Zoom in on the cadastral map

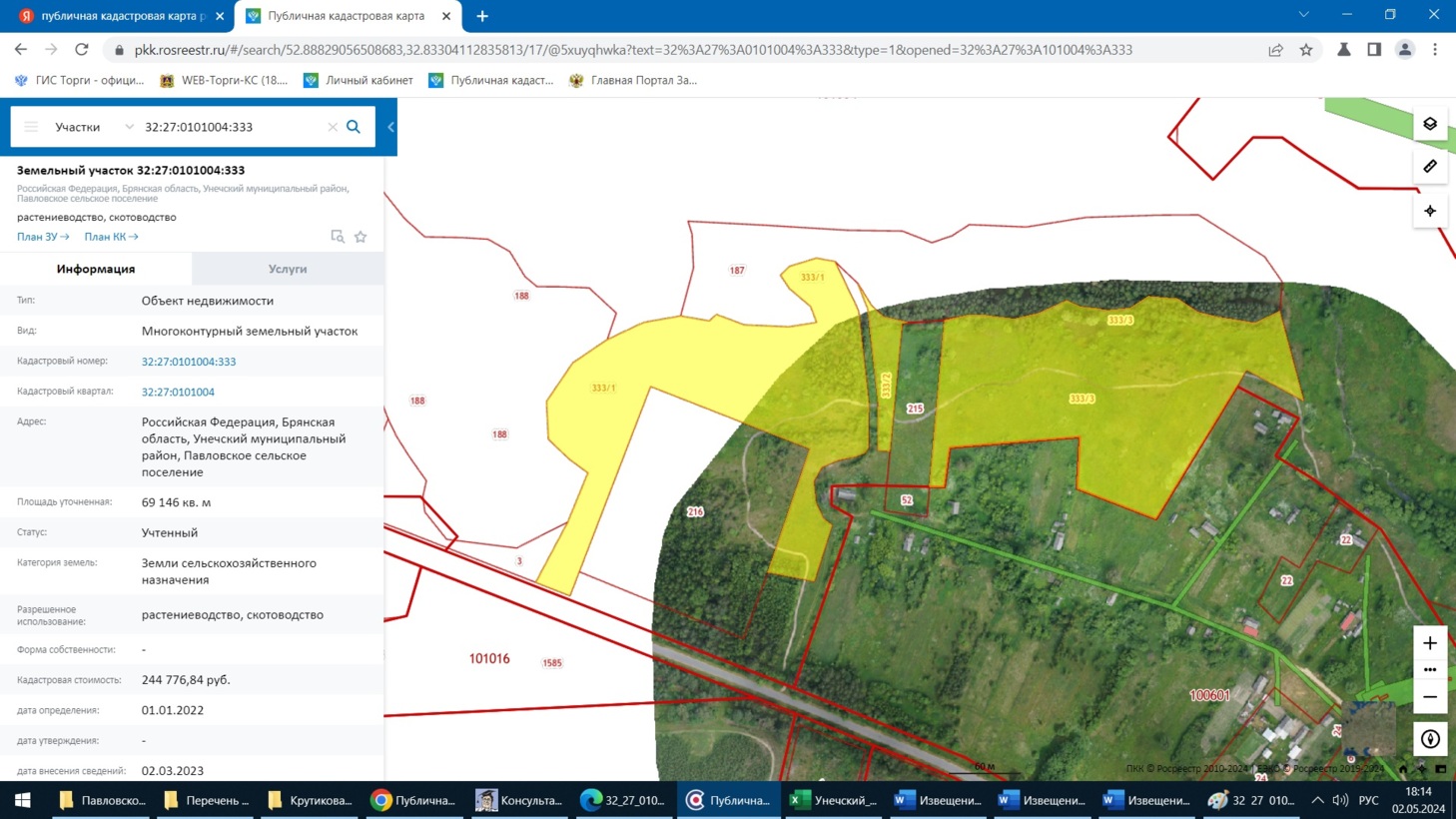click(x=1430, y=643)
